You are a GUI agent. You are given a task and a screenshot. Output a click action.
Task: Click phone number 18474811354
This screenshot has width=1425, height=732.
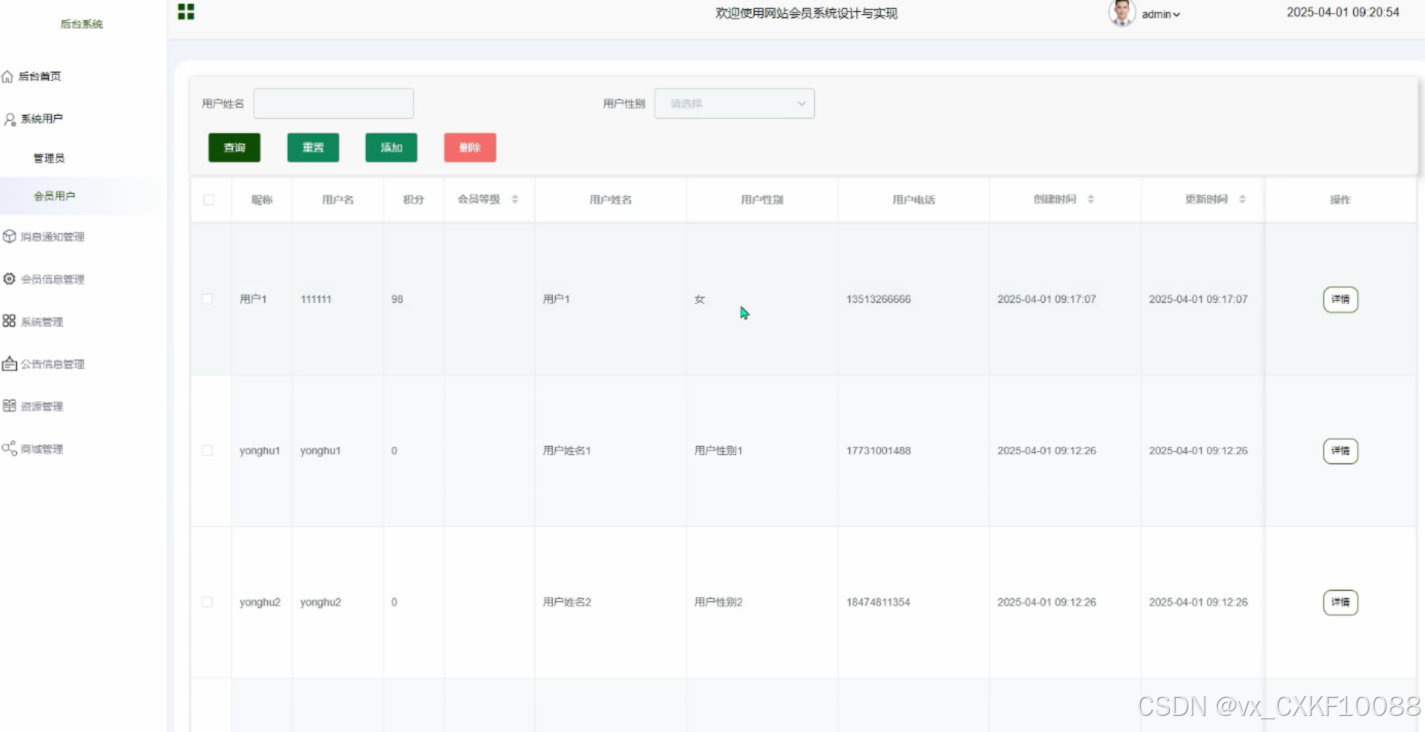(878, 602)
